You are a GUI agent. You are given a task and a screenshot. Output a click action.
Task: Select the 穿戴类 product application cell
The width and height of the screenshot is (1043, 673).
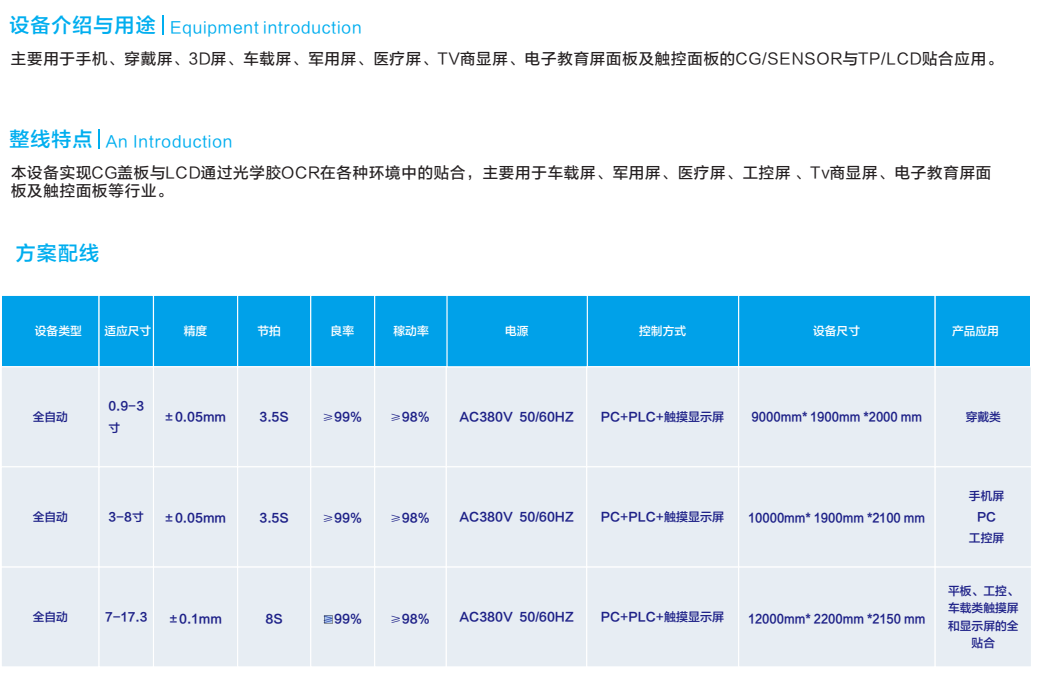click(982, 417)
